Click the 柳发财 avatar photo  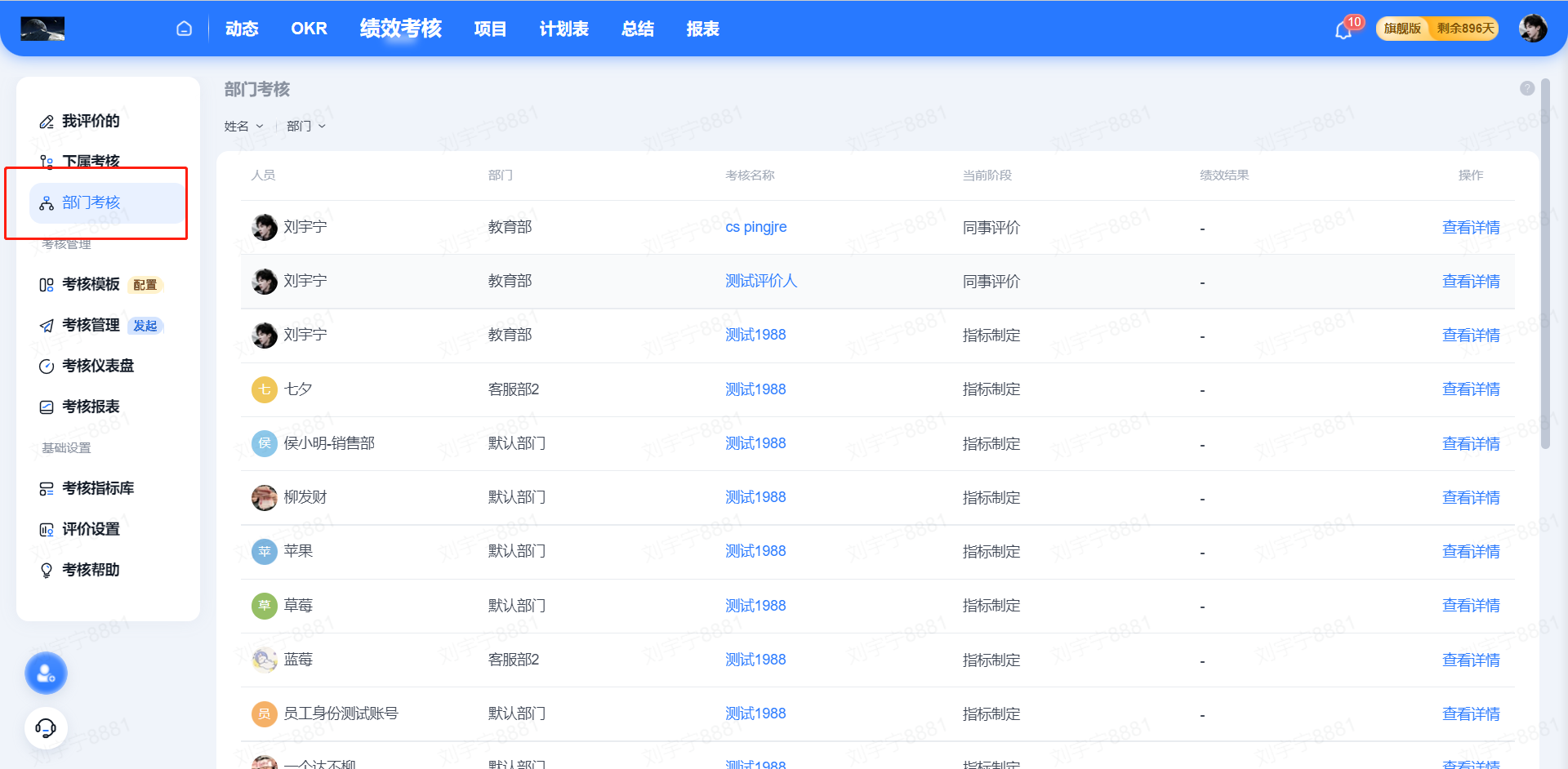point(265,497)
